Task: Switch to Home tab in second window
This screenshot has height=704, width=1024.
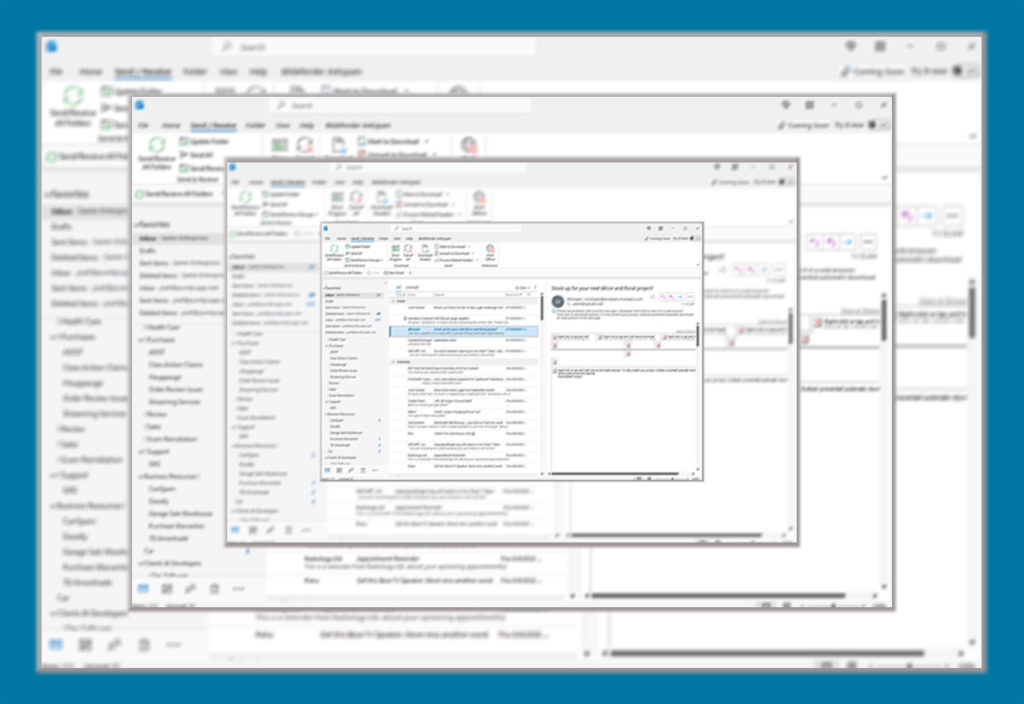Action: (171, 125)
